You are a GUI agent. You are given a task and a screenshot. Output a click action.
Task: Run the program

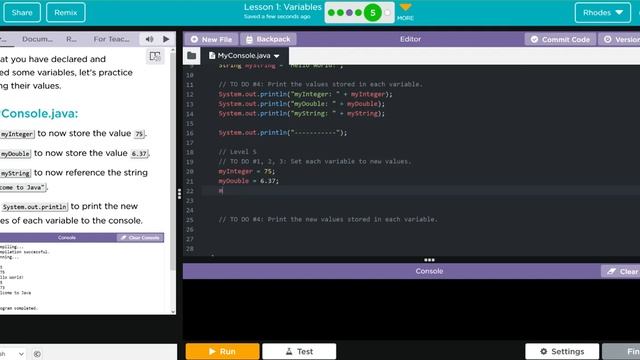(x=222, y=351)
